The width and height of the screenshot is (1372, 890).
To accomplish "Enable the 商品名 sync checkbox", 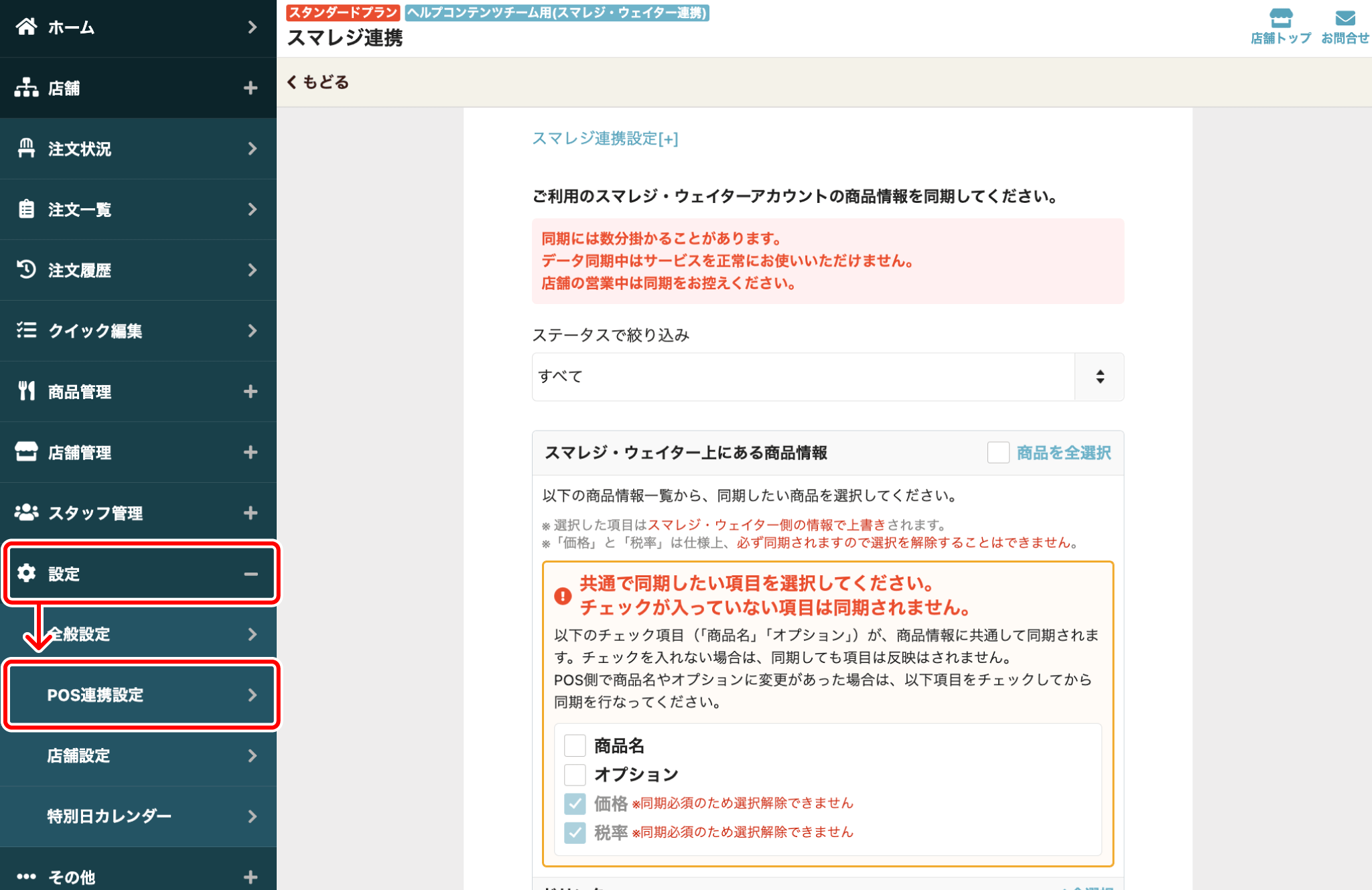I will tap(575, 745).
